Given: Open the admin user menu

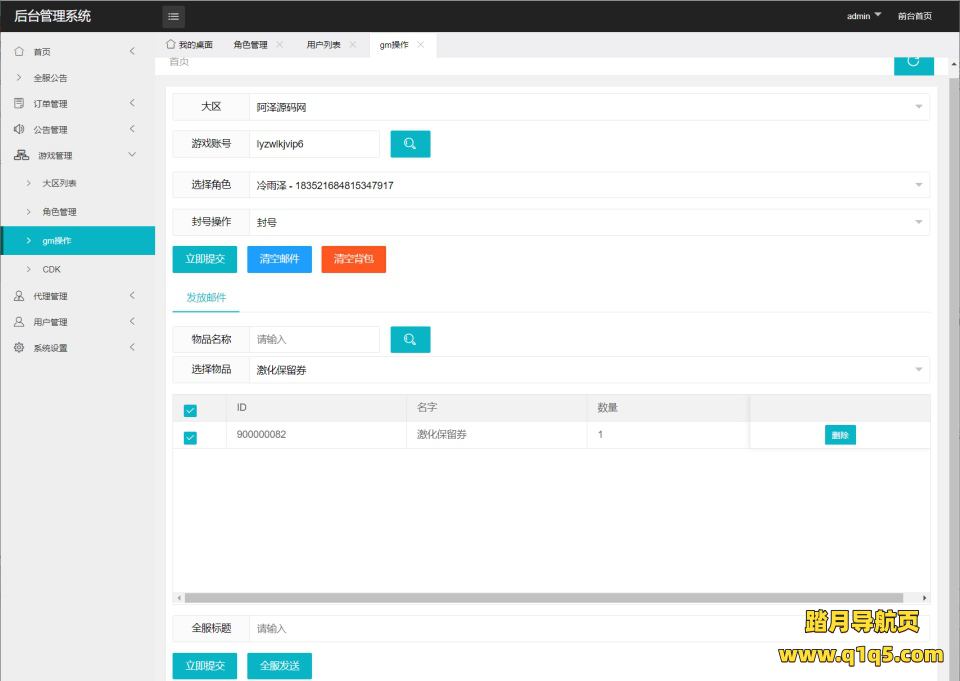Looking at the screenshot, I should point(863,16).
